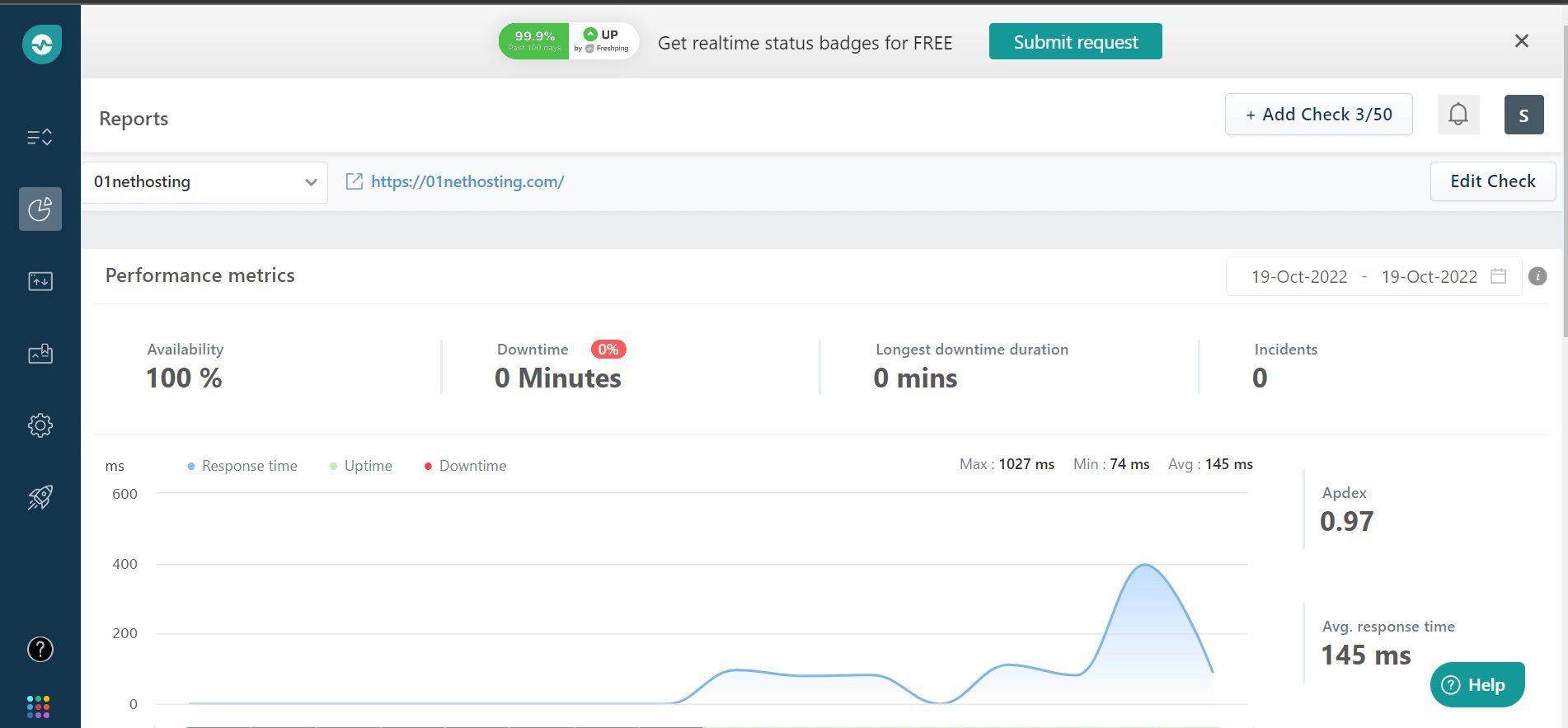Open the Help chat button
Screen dimensions: 1568x728
point(1477,684)
